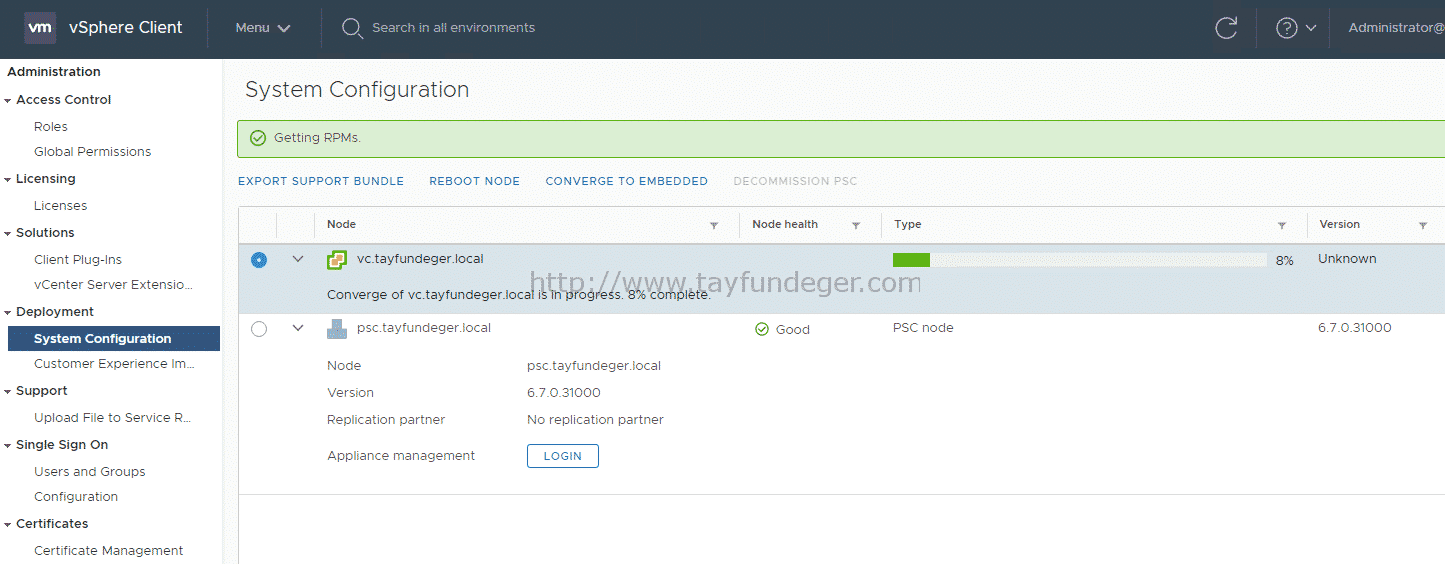
Task: Click the Administration sidebar heading
Action: tap(54, 72)
